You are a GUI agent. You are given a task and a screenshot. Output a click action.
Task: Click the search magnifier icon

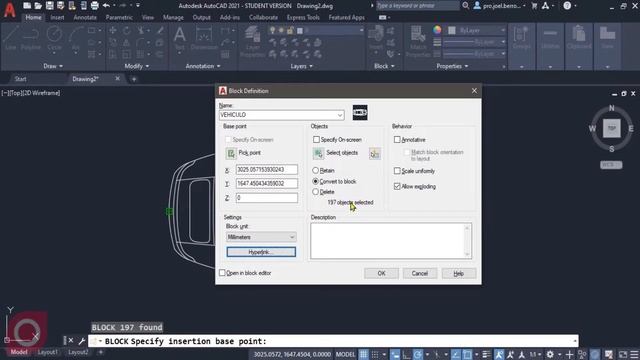(466, 6)
